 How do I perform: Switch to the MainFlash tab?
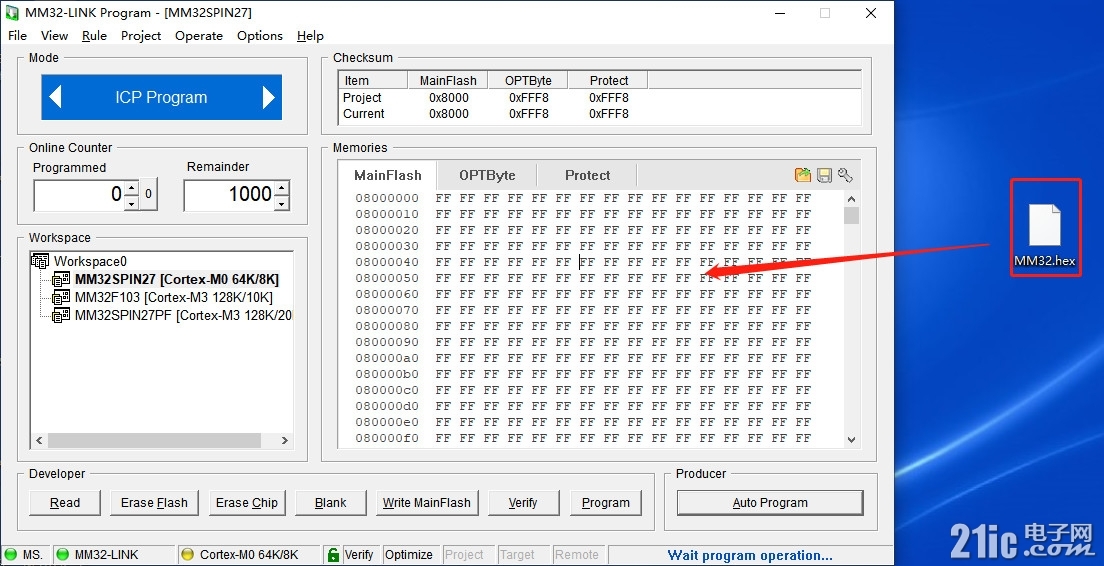(x=387, y=175)
